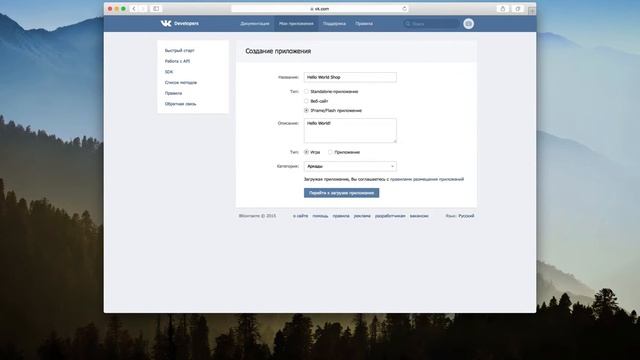Select the IFrame/Flash приложение radio option
The width and height of the screenshot is (640, 360).
tap(306, 110)
